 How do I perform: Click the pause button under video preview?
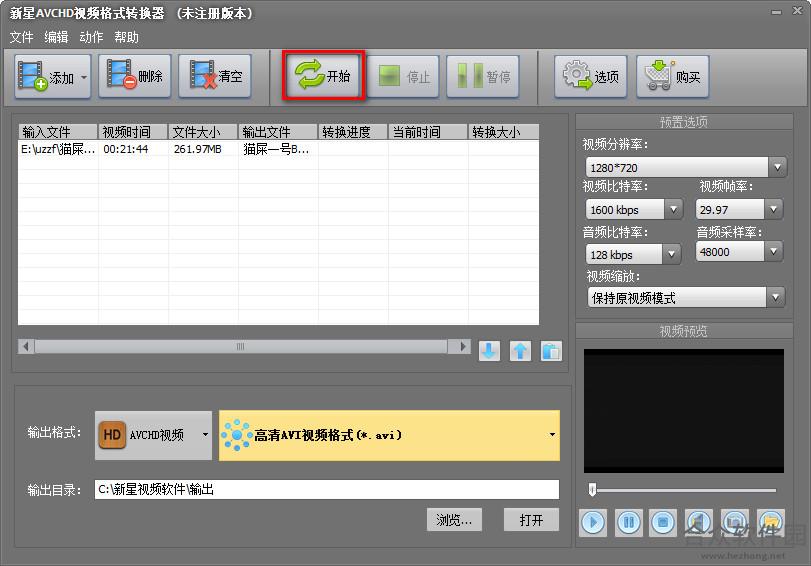click(629, 523)
